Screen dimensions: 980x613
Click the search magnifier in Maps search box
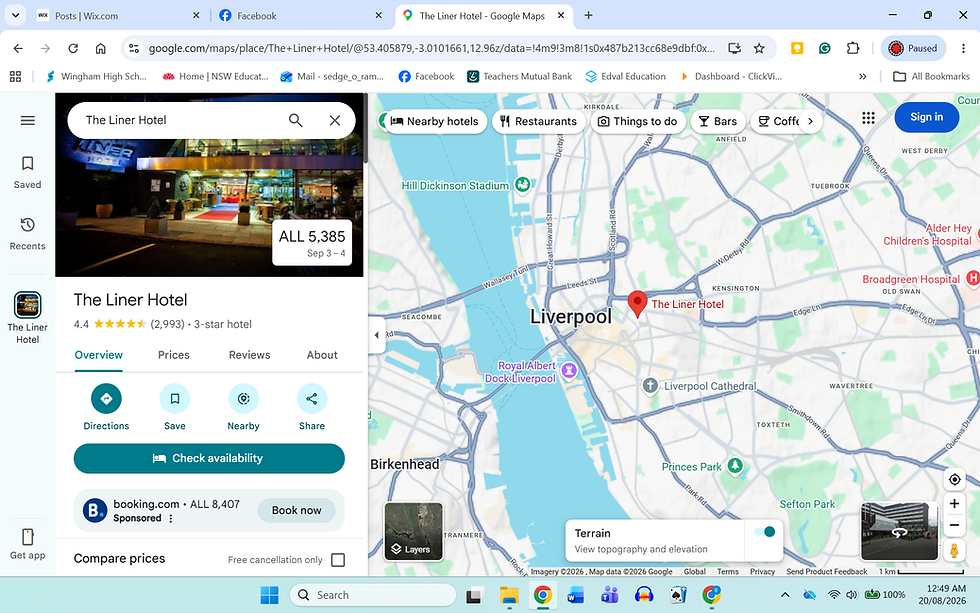(296, 120)
